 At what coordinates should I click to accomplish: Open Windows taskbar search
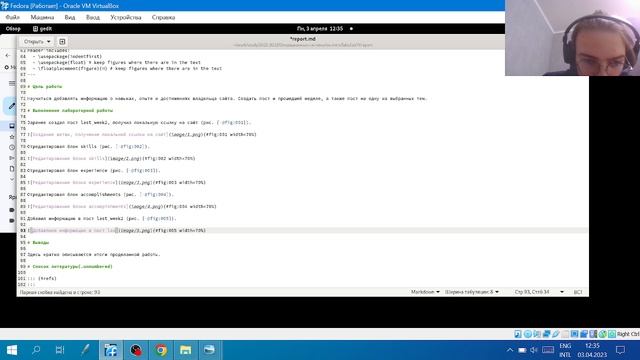point(36,350)
